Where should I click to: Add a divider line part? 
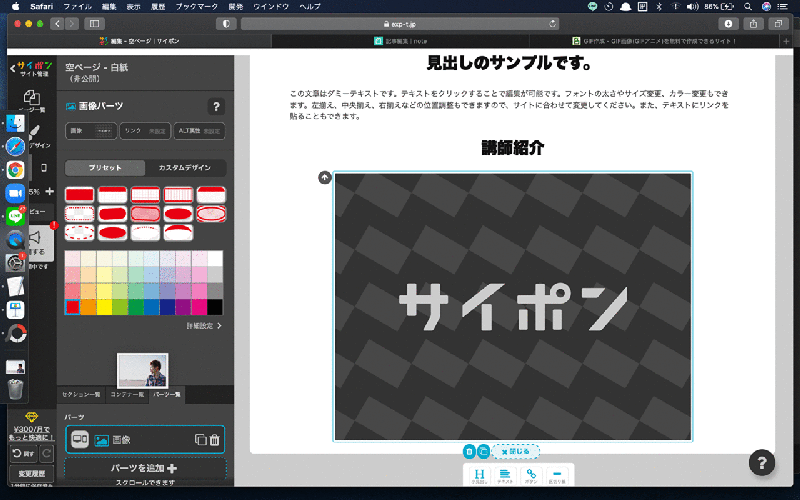tap(557, 476)
